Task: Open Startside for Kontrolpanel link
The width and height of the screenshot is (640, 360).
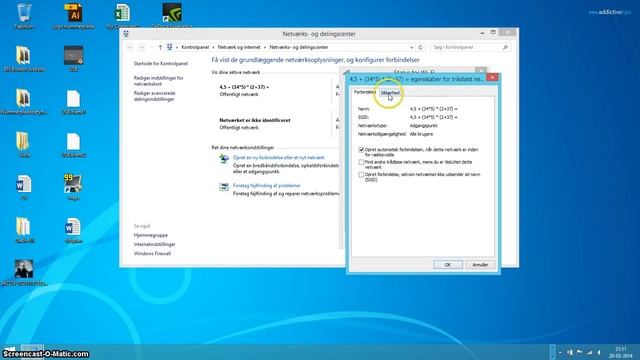Action: click(161, 64)
